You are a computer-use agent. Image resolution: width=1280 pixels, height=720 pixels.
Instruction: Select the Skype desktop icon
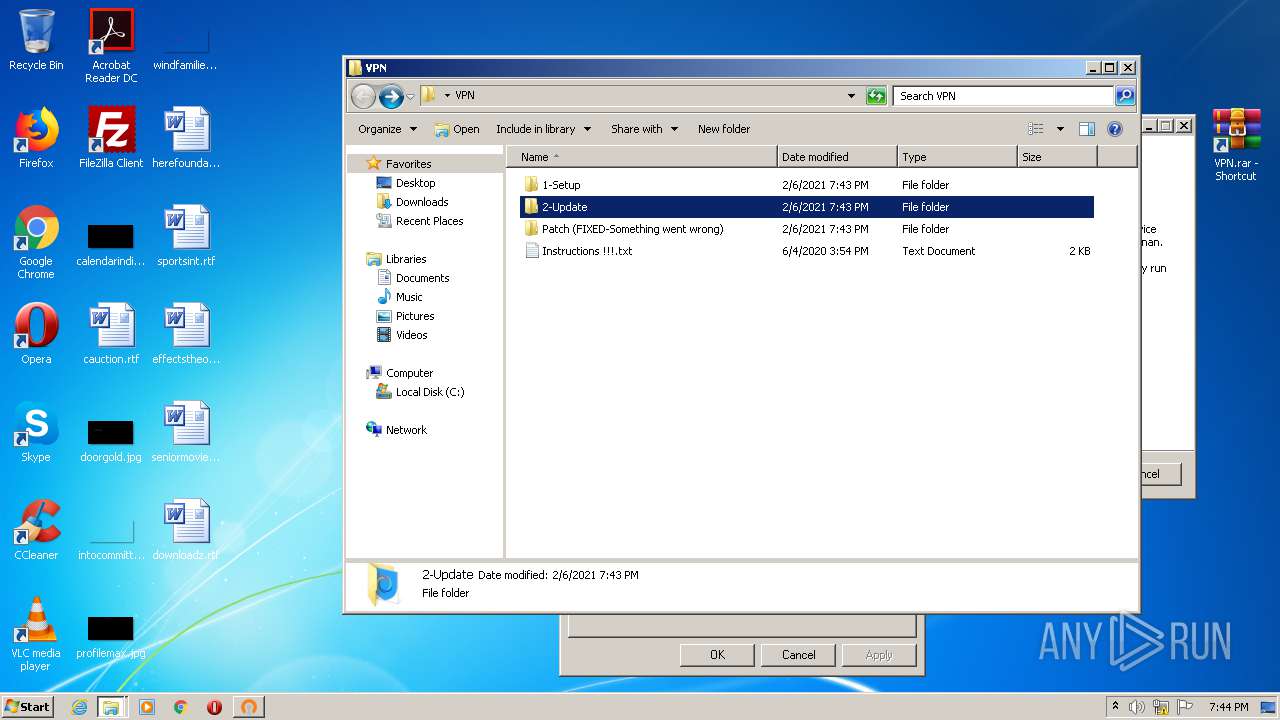click(x=36, y=432)
